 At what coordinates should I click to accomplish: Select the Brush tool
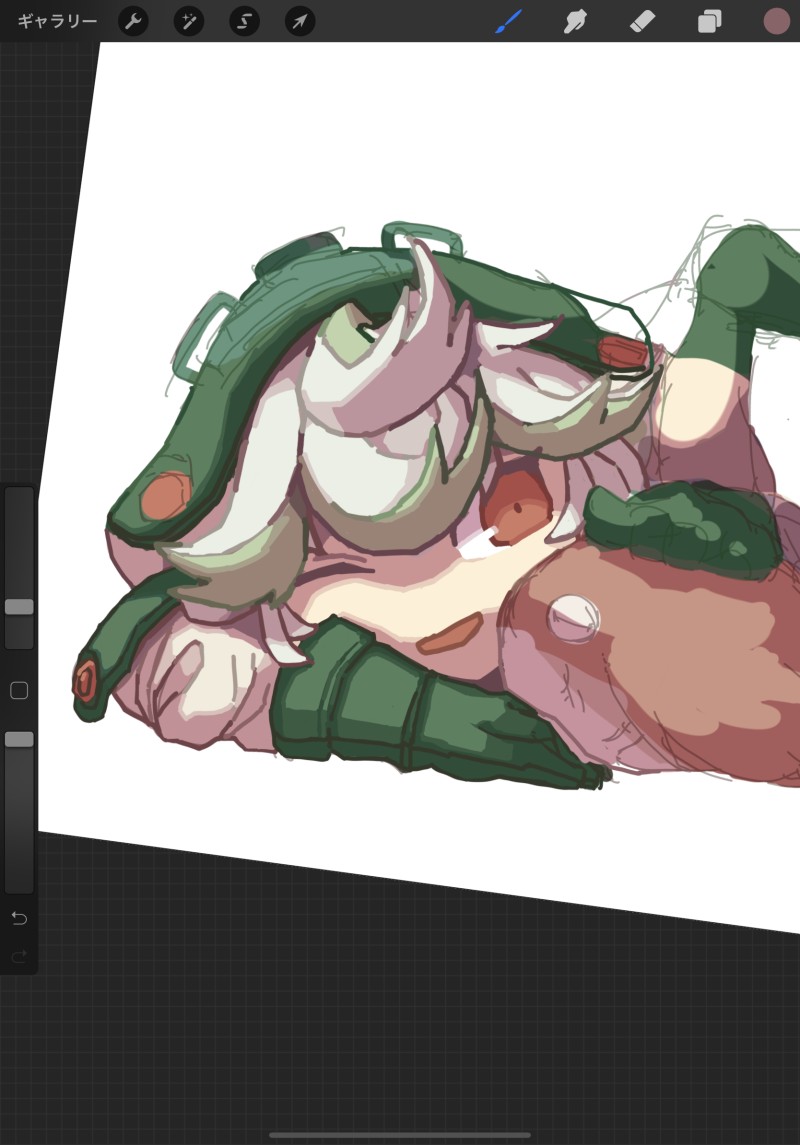[x=509, y=21]
